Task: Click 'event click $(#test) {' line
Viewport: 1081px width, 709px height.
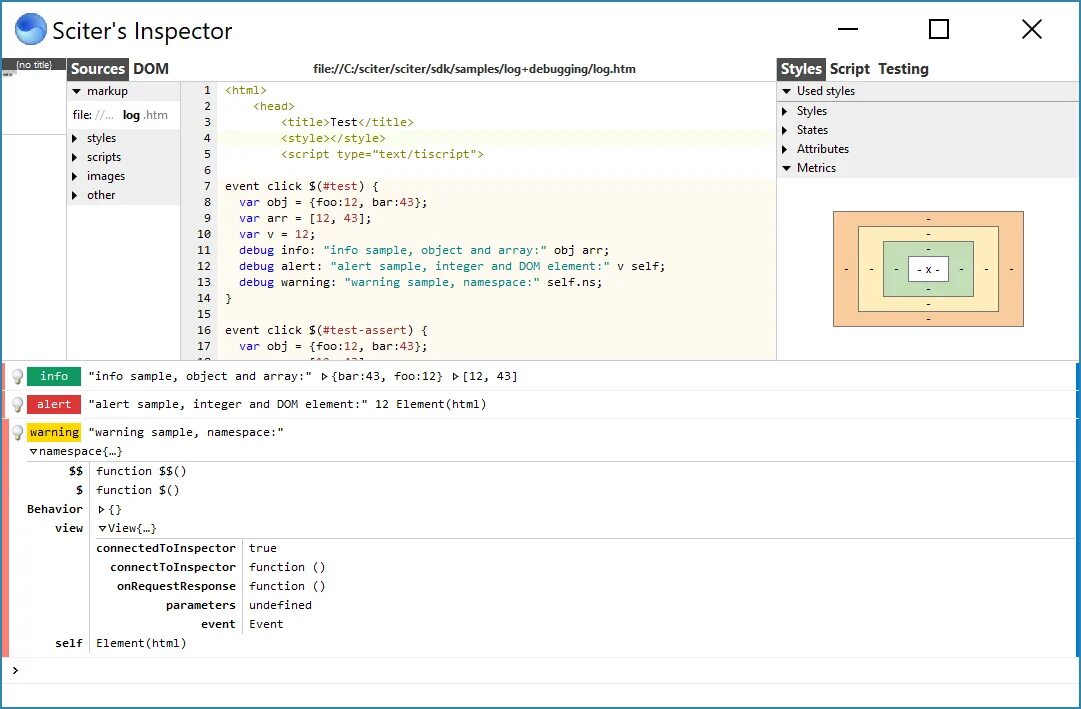Action: 301,186
